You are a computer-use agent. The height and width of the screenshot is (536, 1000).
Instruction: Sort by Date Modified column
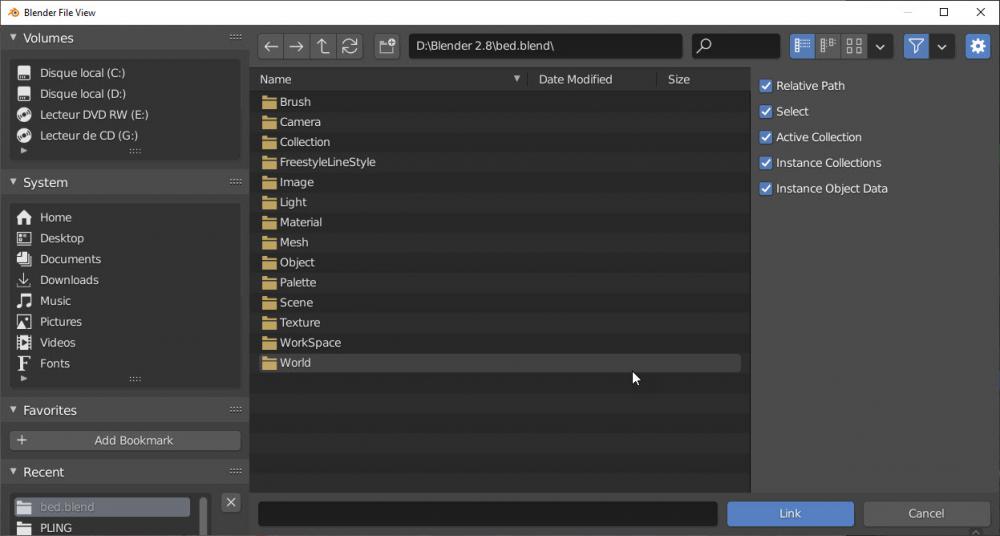(x=575, y=79)
